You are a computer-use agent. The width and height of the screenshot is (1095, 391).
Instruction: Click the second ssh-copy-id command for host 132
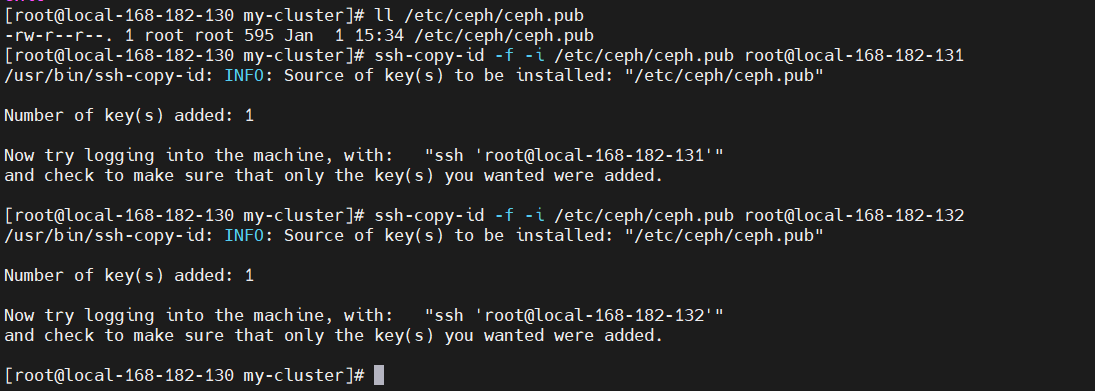[x=669, y=215]
